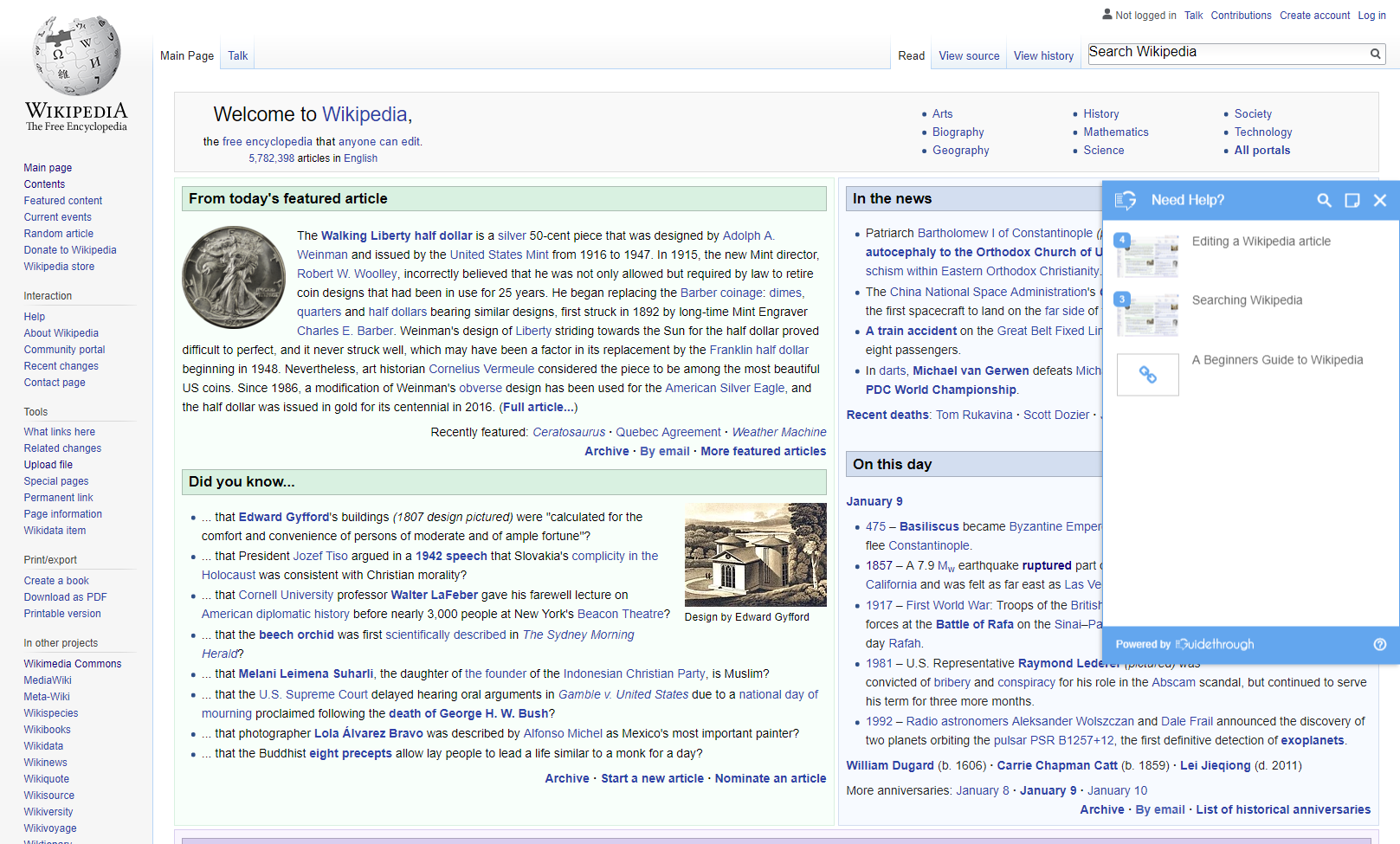The height and width of the screenshot is (844, 1400).
Task: Open the Wikipedia store link
Action: 59,267
